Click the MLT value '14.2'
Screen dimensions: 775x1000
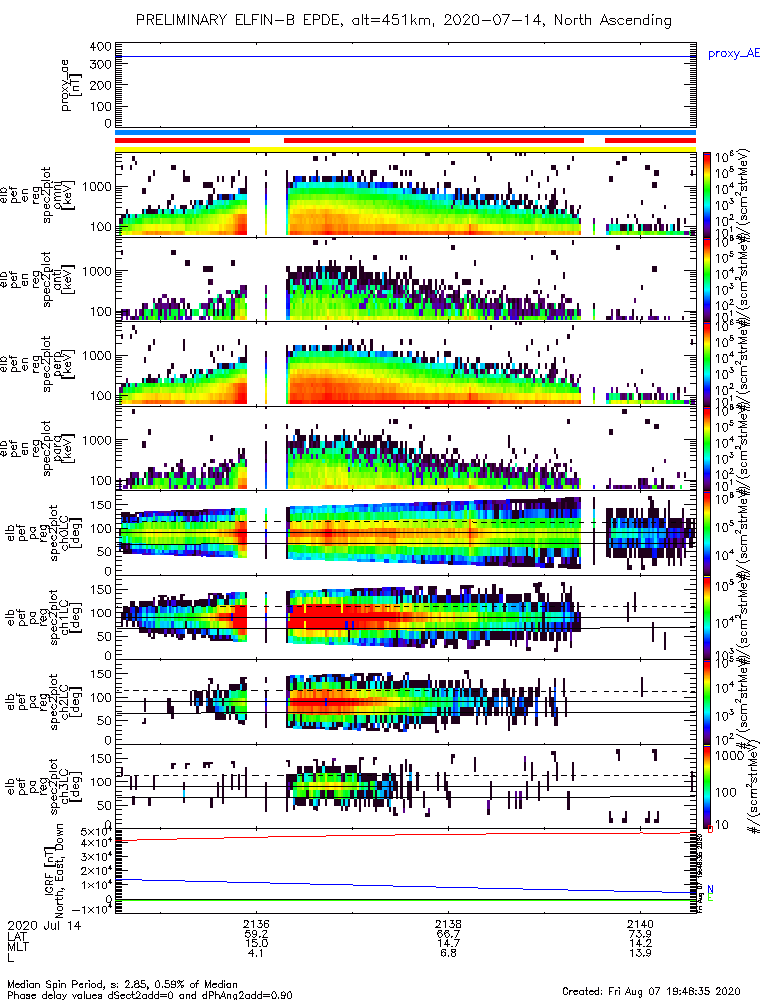click(640, 943)
